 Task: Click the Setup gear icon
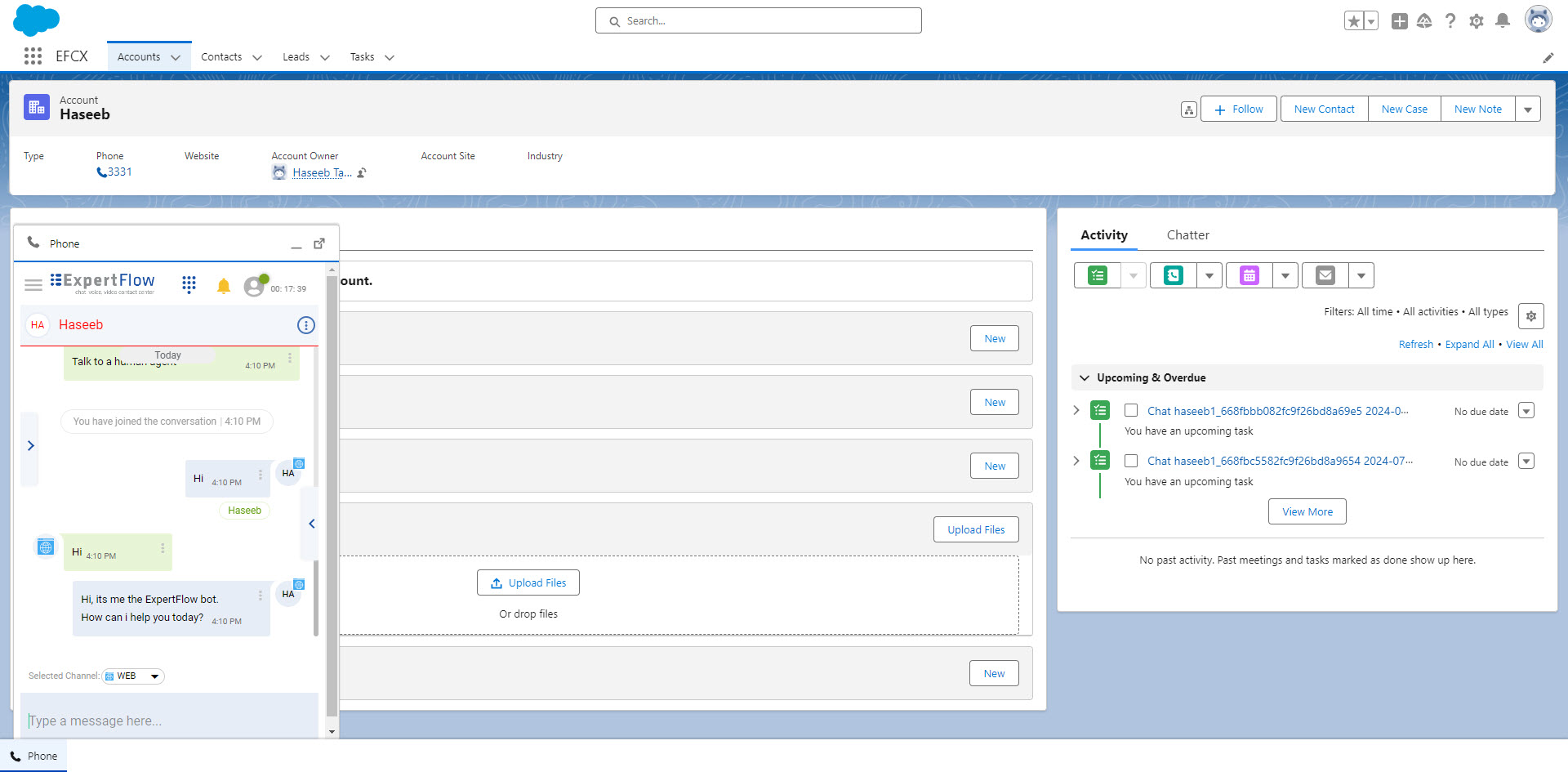(1476, 21)
